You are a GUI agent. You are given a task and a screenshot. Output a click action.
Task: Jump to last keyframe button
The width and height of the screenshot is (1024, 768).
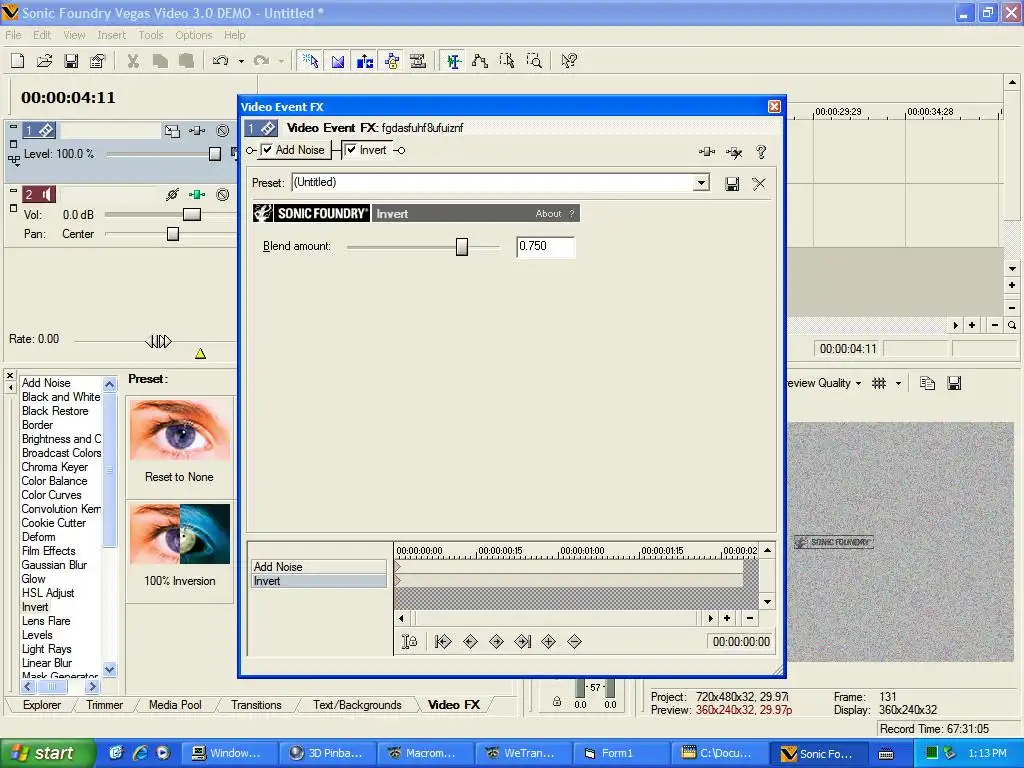pyautogui.click(x=522, y=642)
